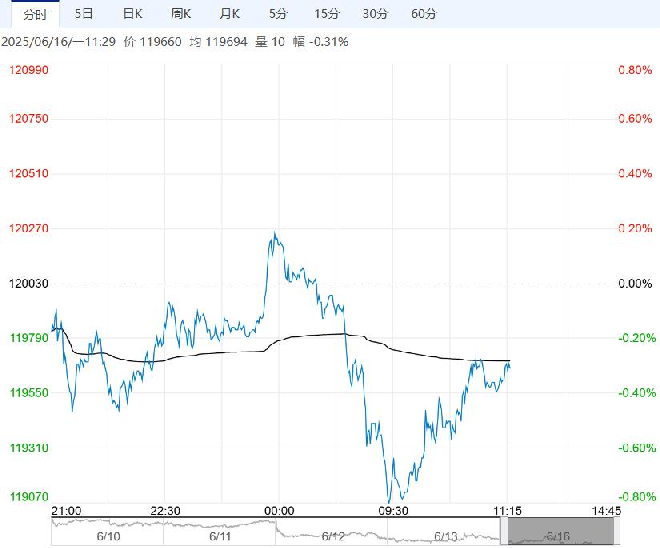Click the 09:30 time axis label
This screenshot has height=548, width=660.
coord(393,511)
